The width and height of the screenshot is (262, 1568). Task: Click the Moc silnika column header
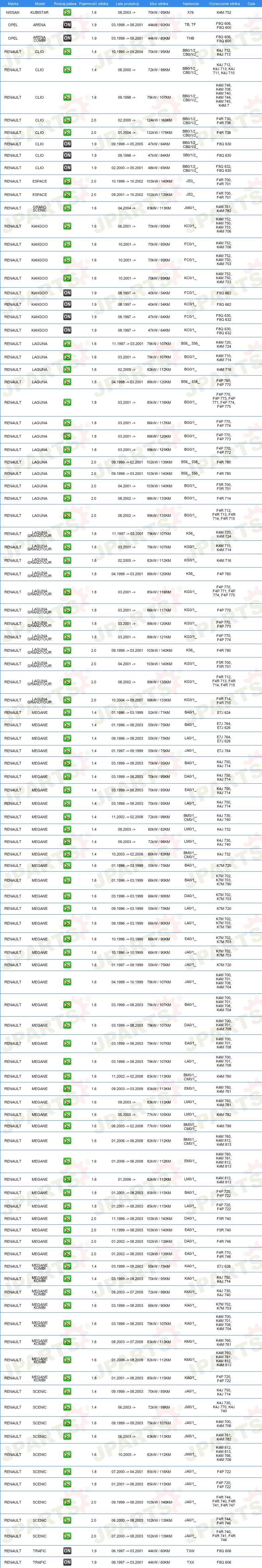(x=159, y=4)
